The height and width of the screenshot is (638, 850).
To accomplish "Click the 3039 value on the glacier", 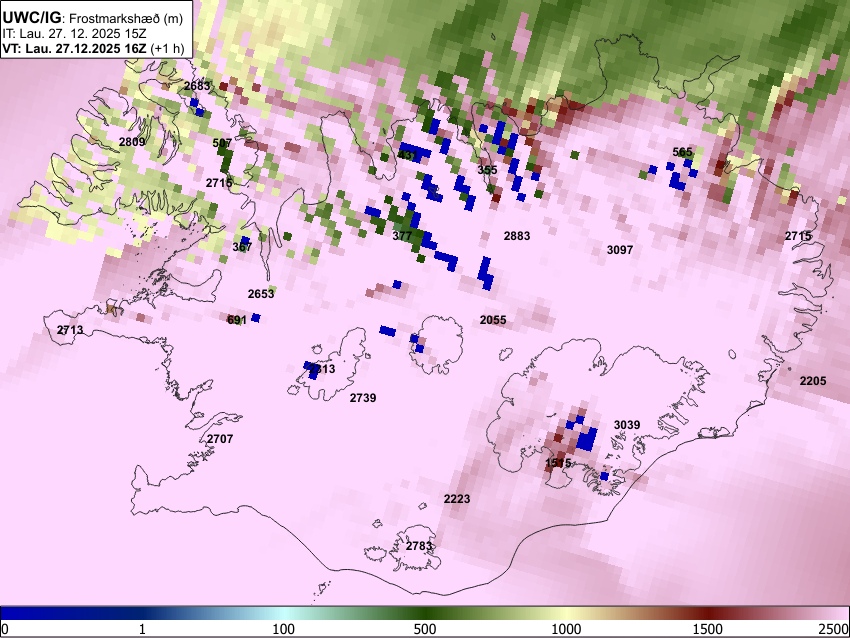I will tap(627, 425).
